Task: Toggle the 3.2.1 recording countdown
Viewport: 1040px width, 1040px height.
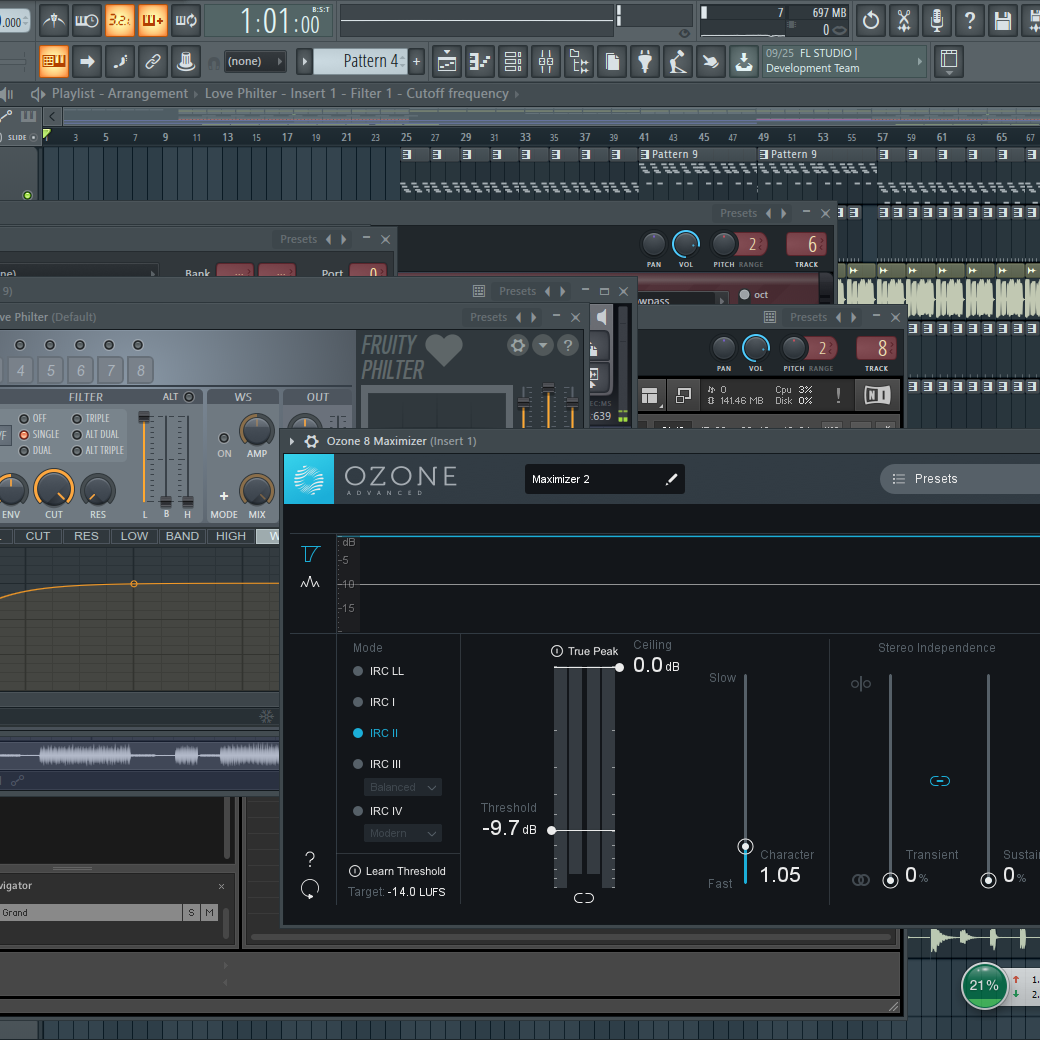Action: (119, 21)
